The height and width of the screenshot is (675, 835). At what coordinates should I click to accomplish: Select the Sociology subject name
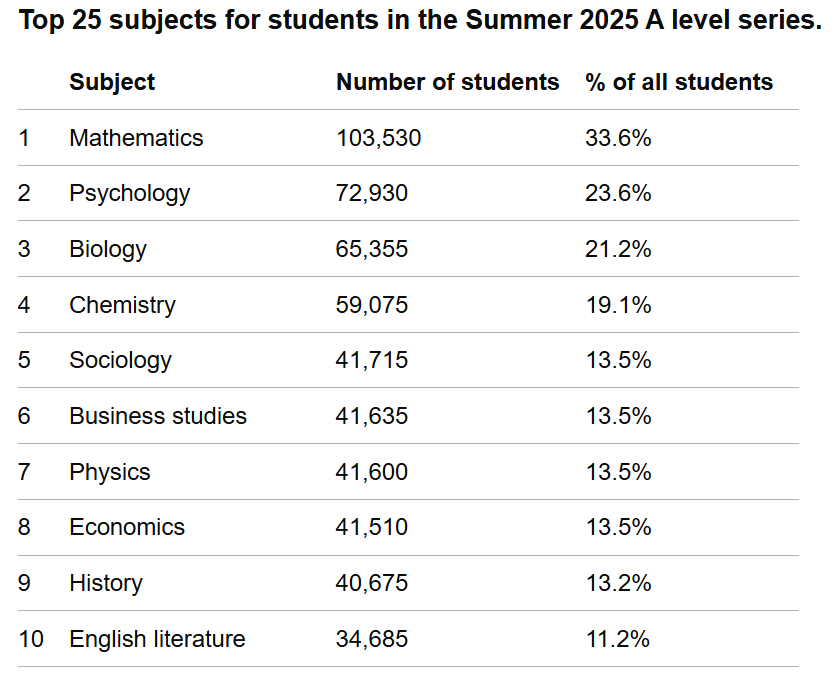coord(120,360)
